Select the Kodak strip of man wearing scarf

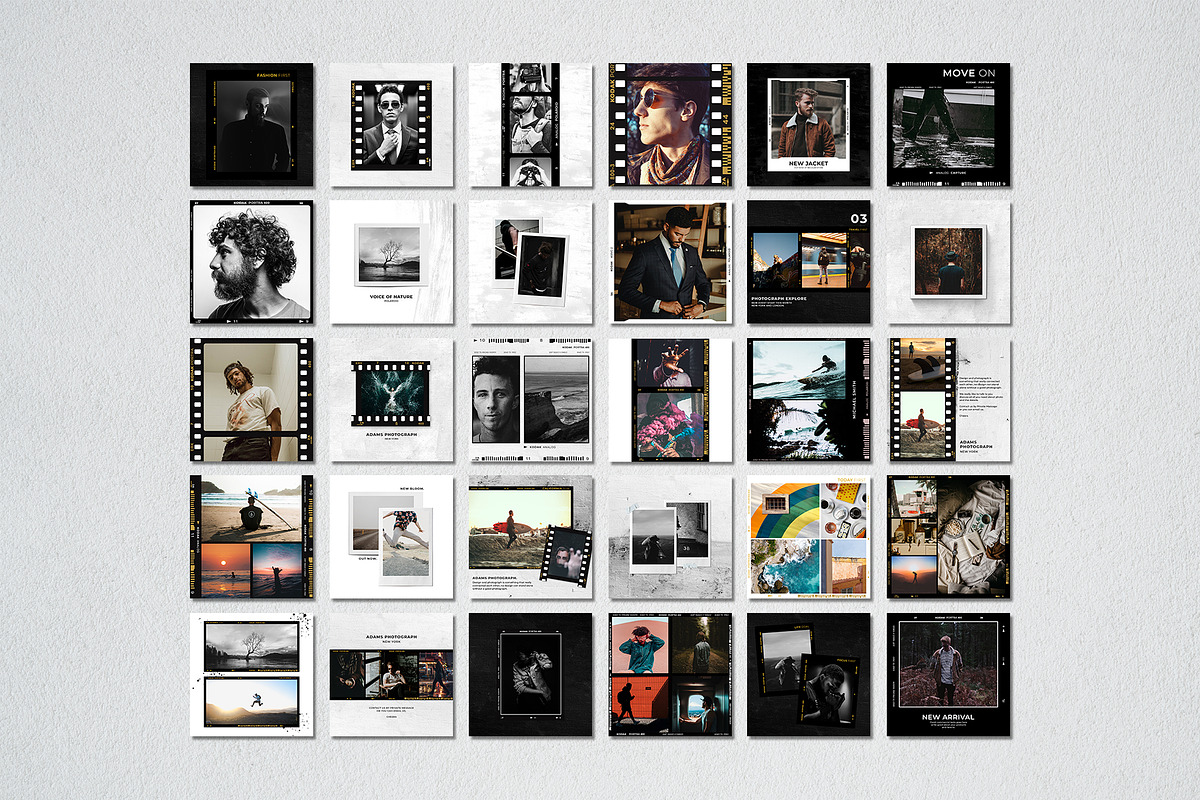click(669, 125)
